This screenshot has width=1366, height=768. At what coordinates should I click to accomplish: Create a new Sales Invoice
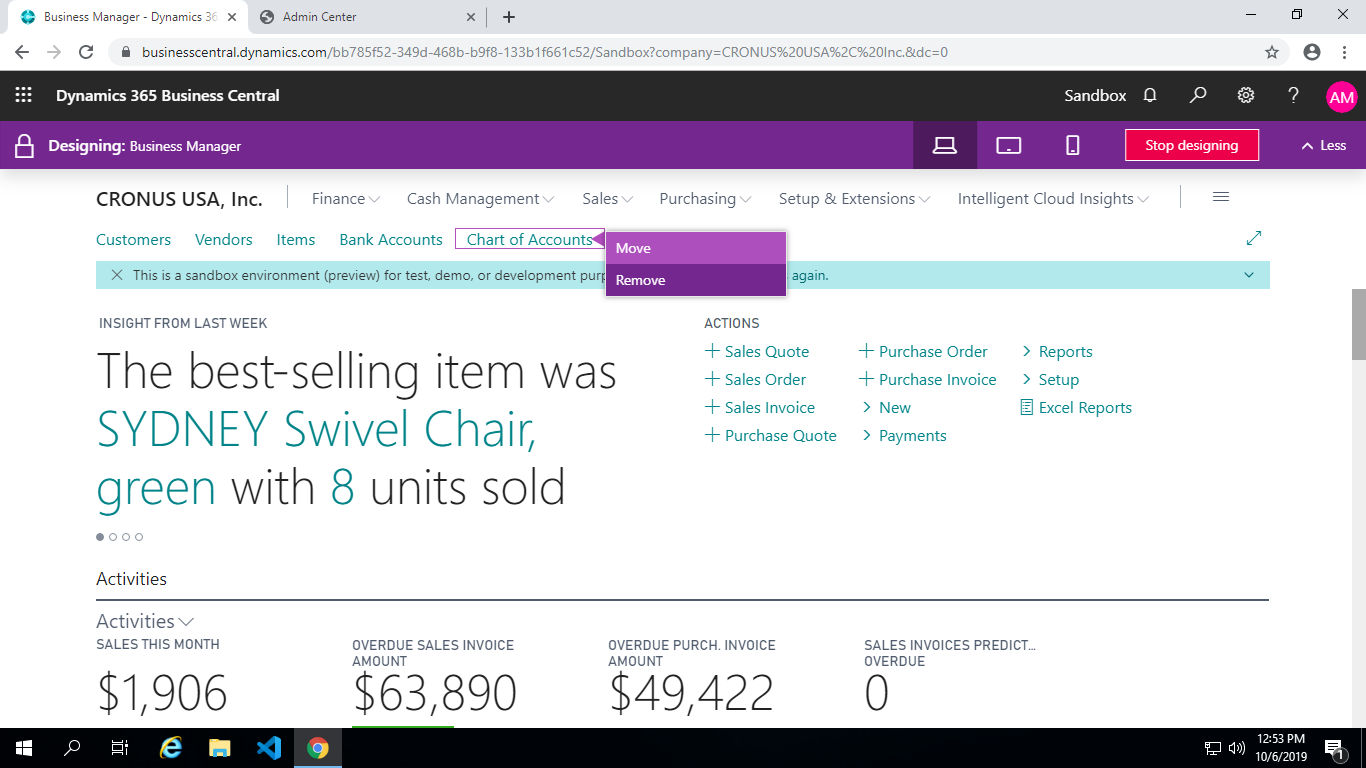760,407
